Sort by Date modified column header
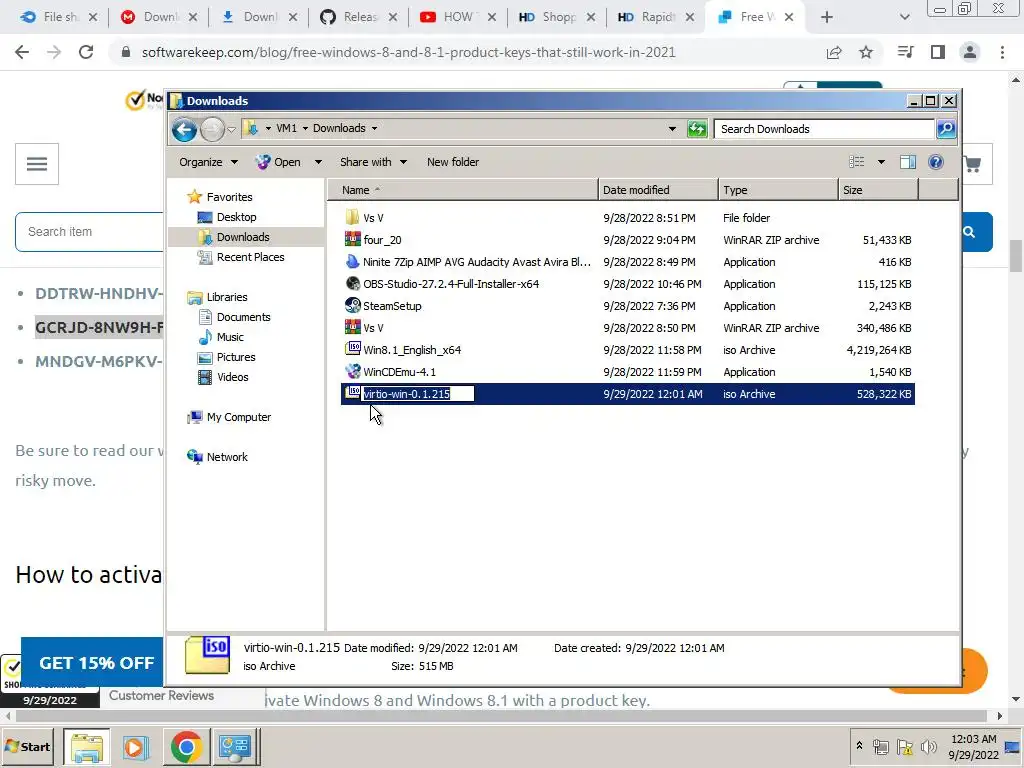 (x=658, y=190)
